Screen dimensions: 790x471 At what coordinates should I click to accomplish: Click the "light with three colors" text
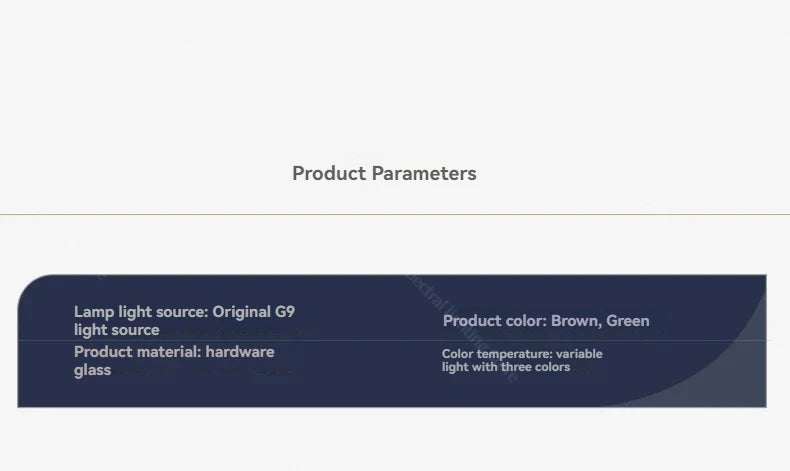[506, 367]
